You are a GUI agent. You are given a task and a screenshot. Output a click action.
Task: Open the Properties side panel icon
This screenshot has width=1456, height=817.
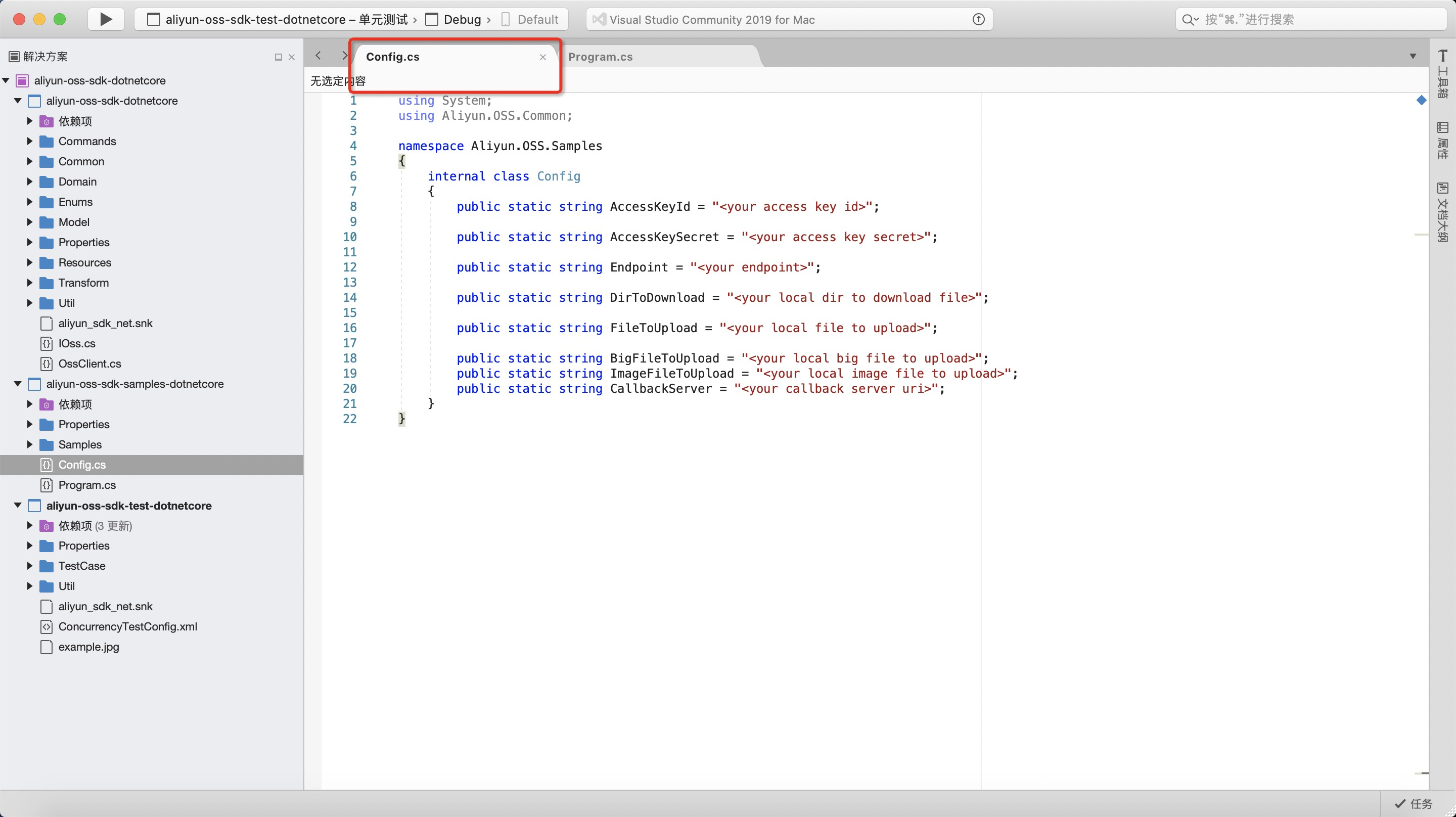click(x=1442, y=140)
